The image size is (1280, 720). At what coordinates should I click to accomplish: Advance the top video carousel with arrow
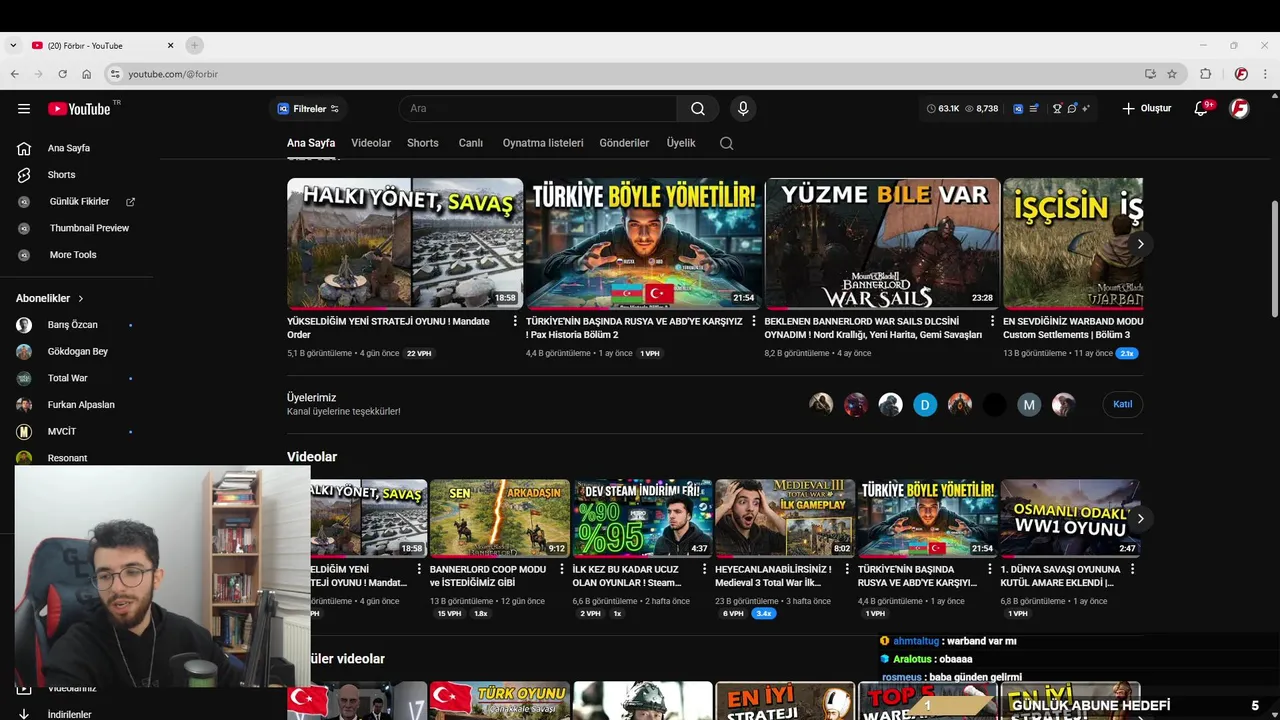pos(1140,244)
